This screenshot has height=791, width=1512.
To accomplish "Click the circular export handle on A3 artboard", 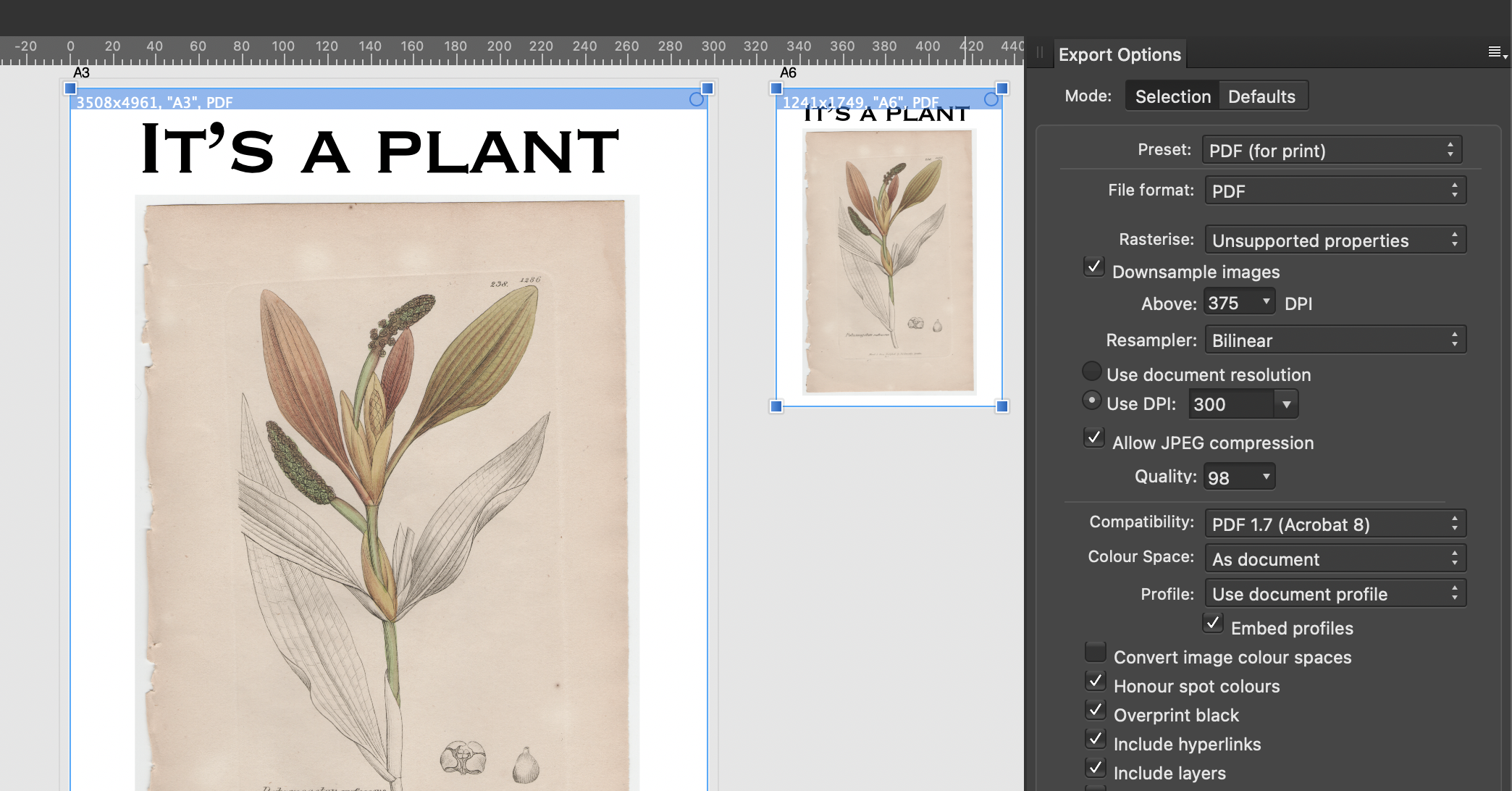I will [697, 99].
